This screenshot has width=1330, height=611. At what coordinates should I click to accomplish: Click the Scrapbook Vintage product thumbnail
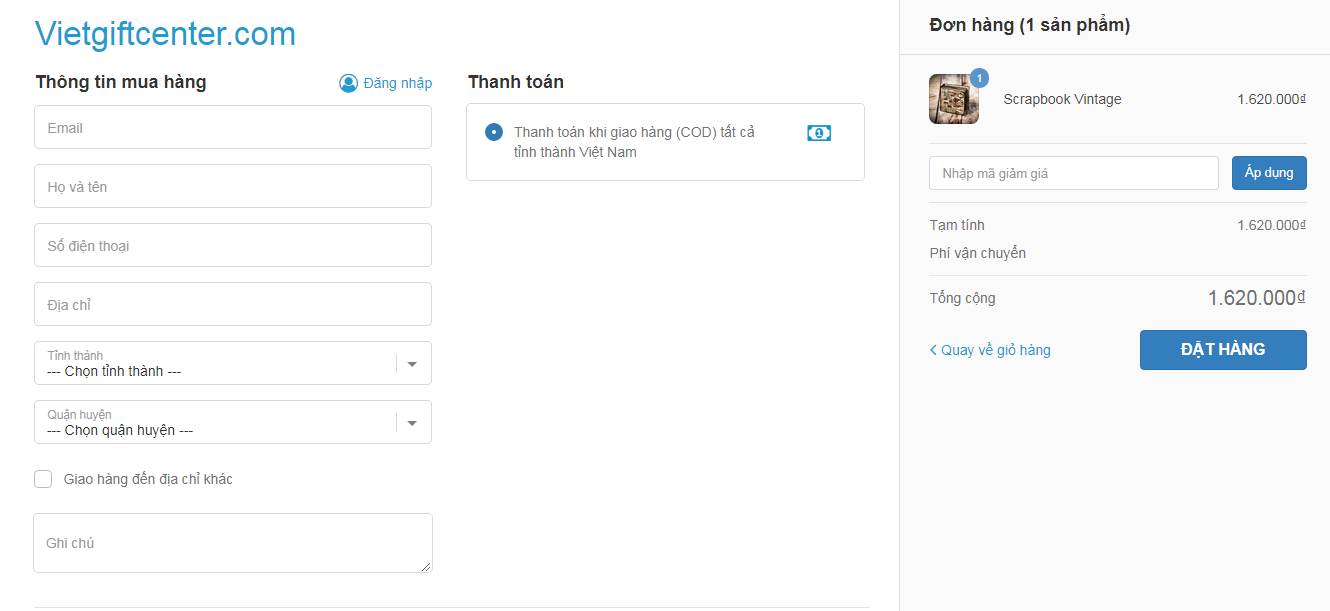tap(954, 99)
